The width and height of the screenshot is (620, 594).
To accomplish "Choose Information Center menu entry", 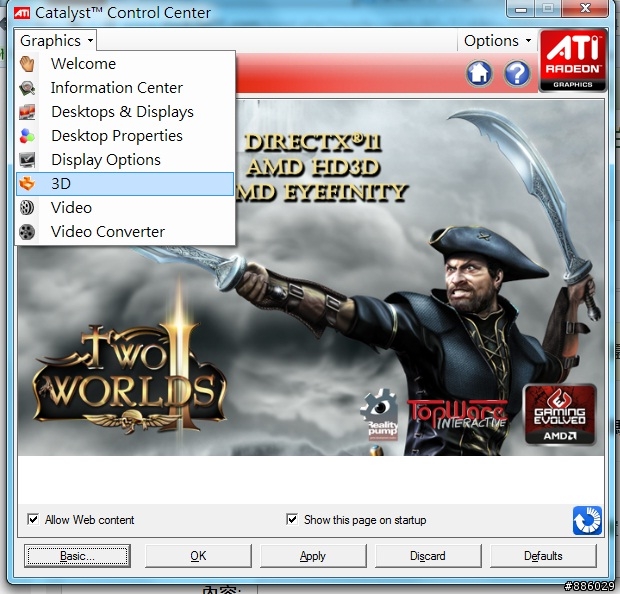I will 125,88.
